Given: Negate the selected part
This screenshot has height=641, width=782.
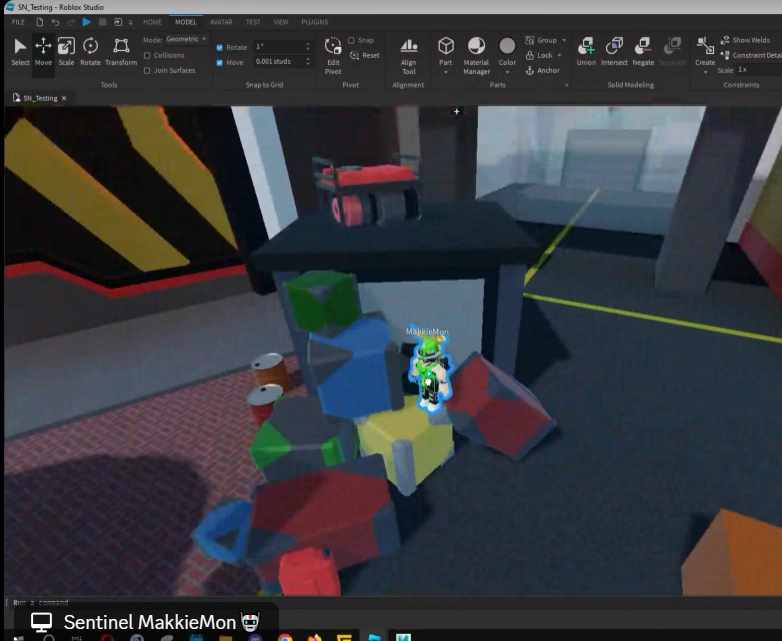Looking at the screenshot, I should click(643, 52).
